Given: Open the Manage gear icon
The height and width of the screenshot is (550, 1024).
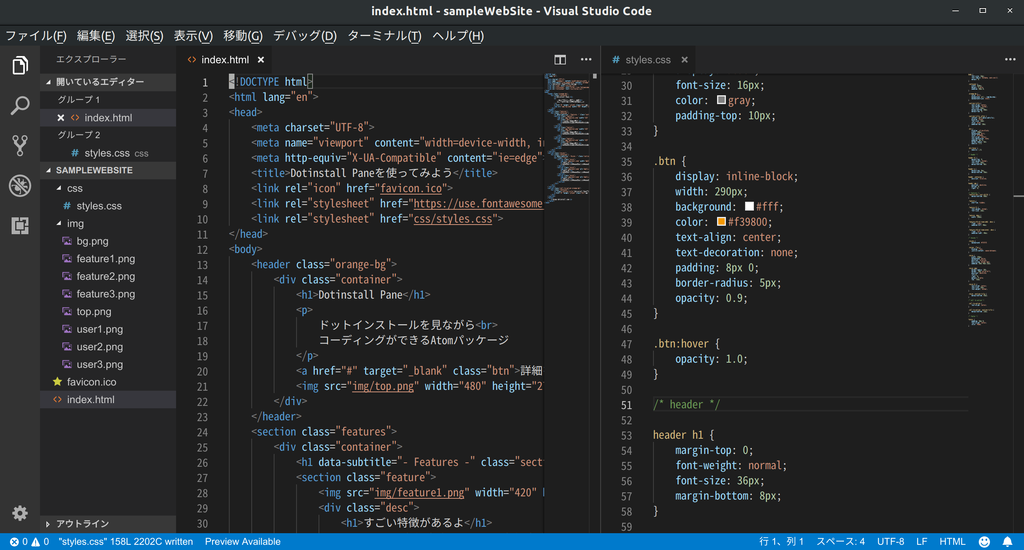Looking at the screenshot, I should (x=20, y=513).
